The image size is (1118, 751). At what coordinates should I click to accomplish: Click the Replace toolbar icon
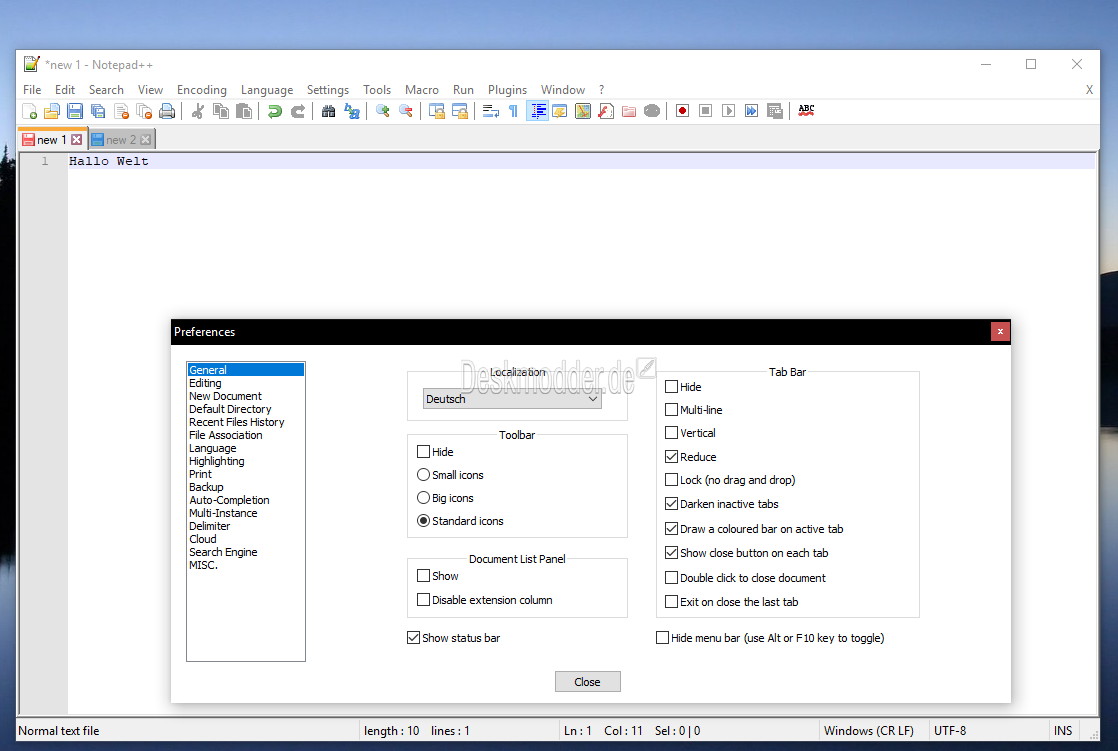pos(352,111)
